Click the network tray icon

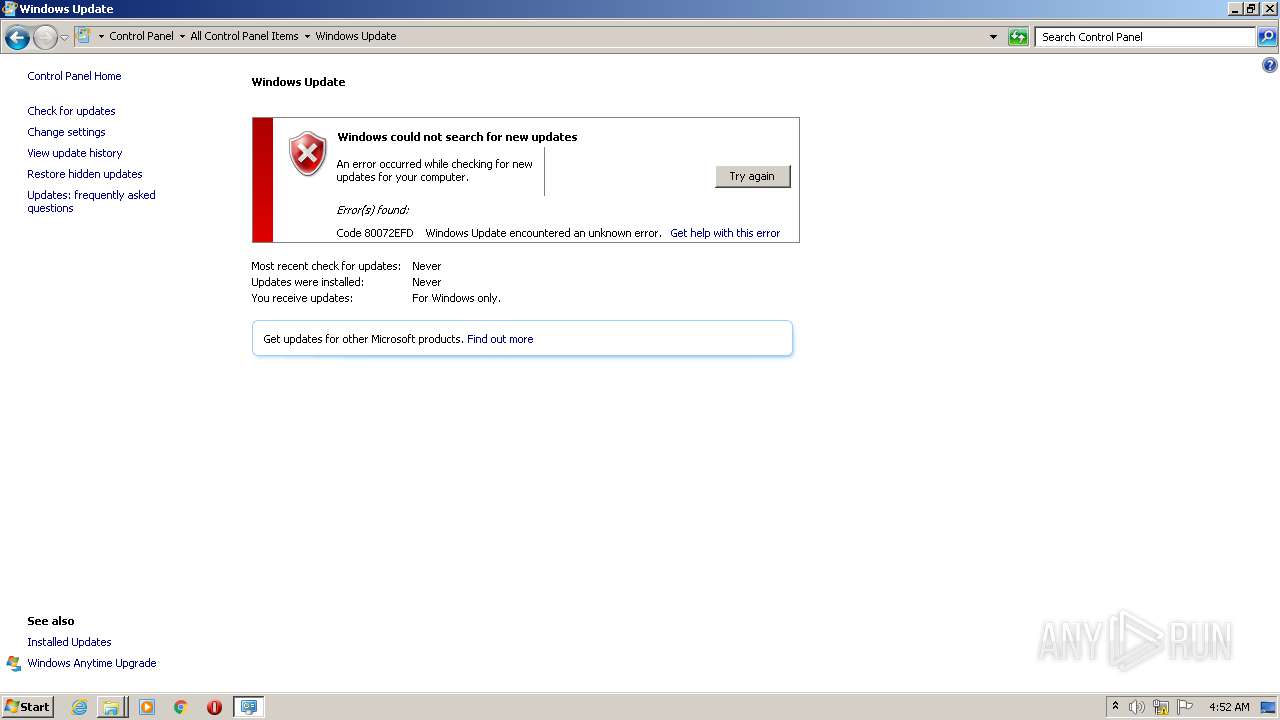(1161, 707)
